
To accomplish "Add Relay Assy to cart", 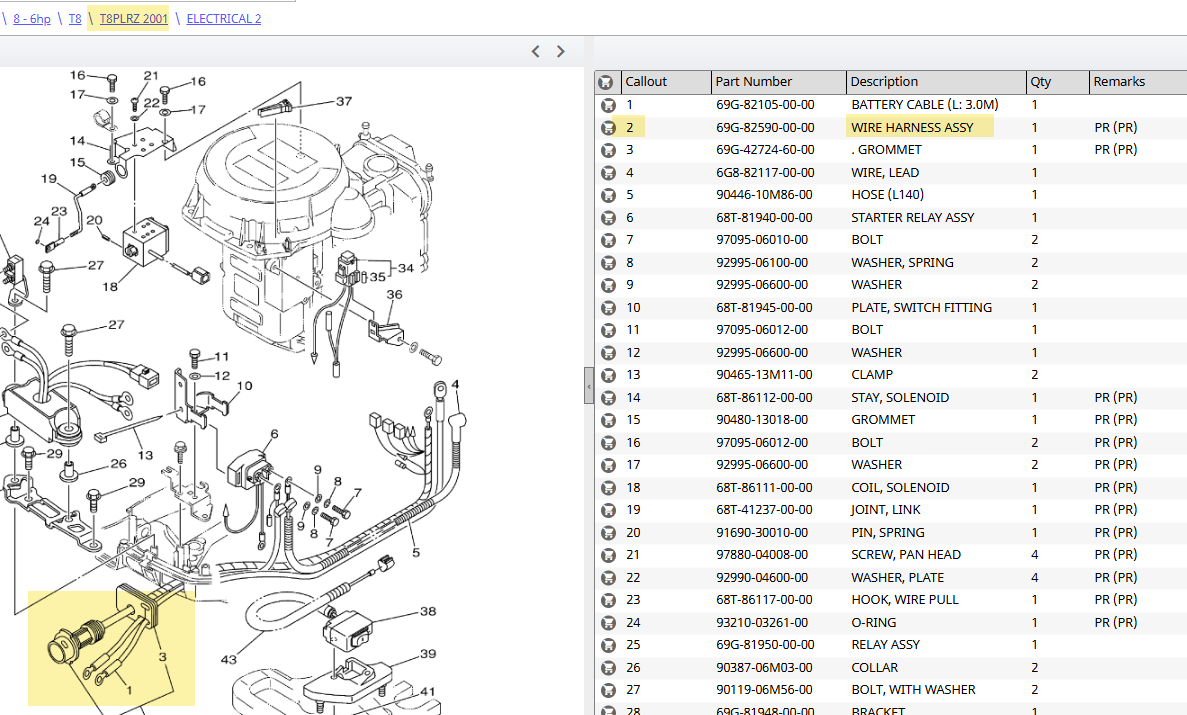I will pos(608,645).
